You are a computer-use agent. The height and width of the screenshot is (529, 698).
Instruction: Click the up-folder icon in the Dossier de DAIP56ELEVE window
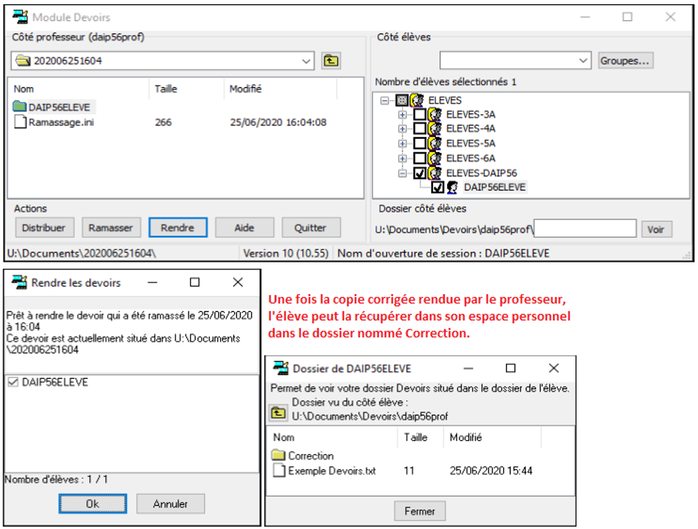click(x=279, y=412)
